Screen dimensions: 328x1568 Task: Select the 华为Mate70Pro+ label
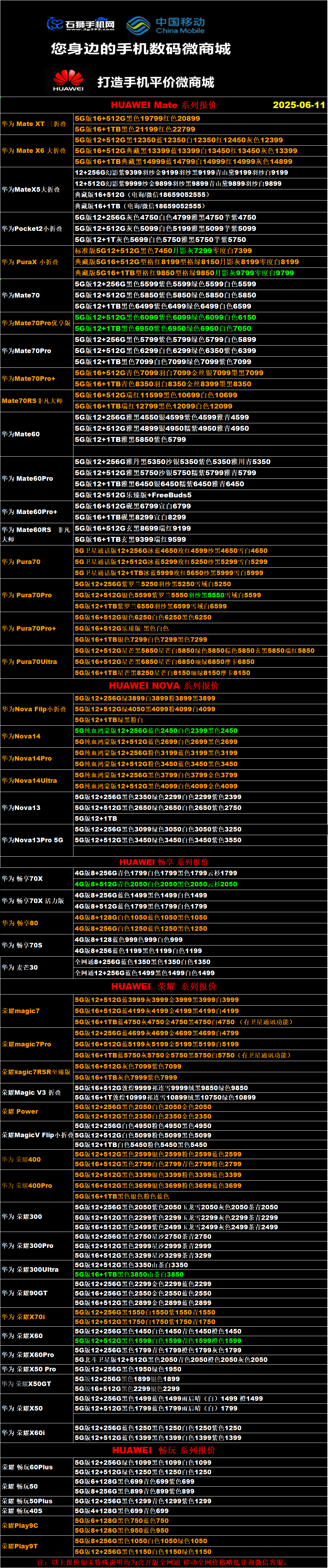(x=29, y=379)
